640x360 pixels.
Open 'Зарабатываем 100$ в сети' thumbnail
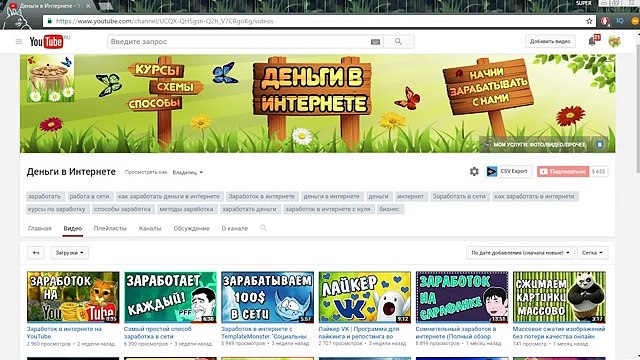(267, 297)
